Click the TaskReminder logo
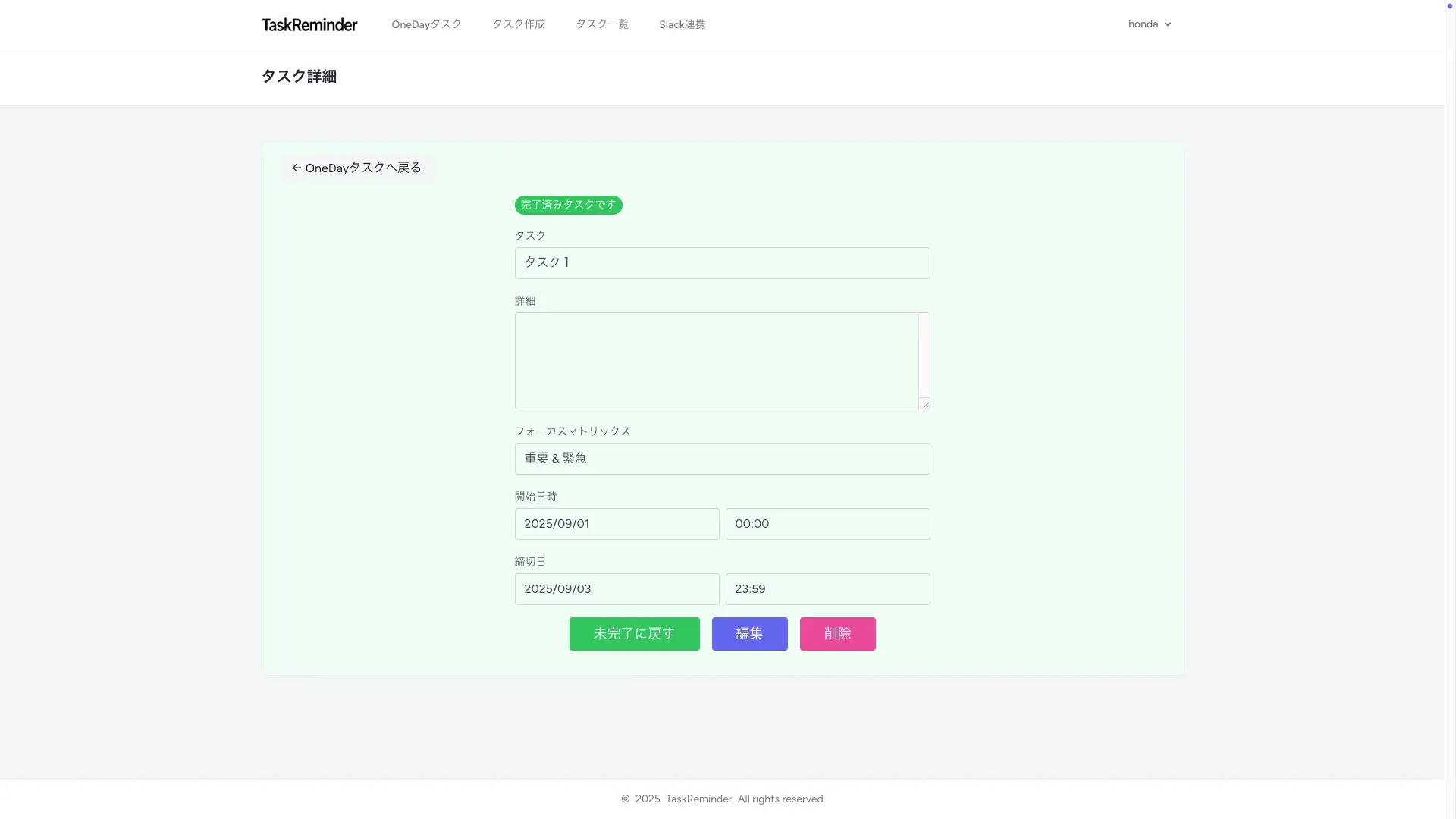The width and height of the screenshot is (1456, 819). (x=309, y=24)
